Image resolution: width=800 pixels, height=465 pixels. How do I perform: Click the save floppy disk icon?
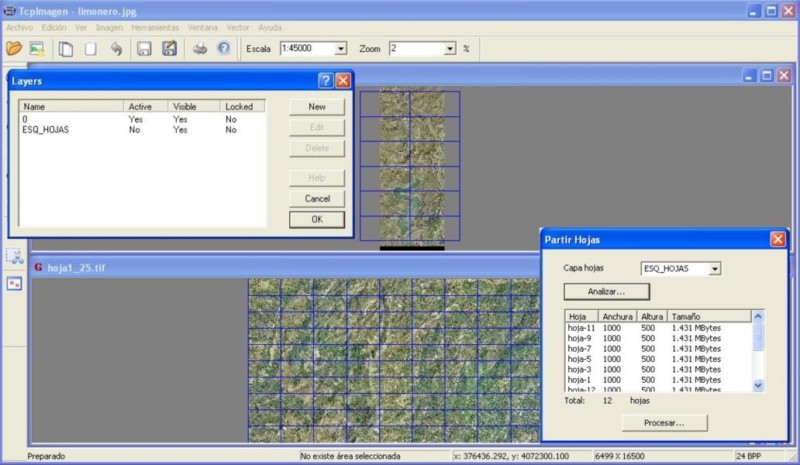tap(144, 48)
